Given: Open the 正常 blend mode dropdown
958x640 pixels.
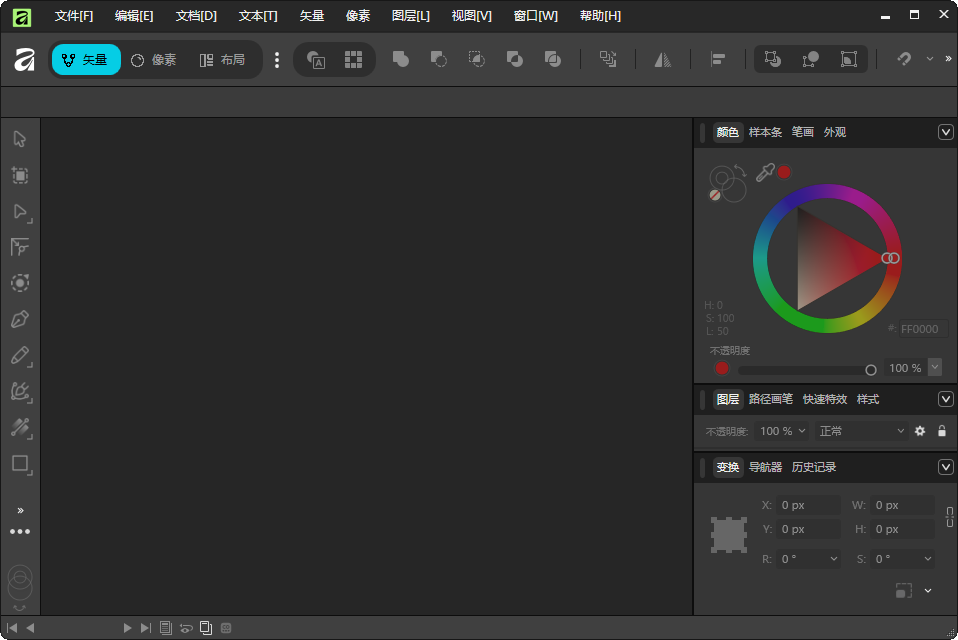Looking at the screenshot, I should click(x=861, y=431).
